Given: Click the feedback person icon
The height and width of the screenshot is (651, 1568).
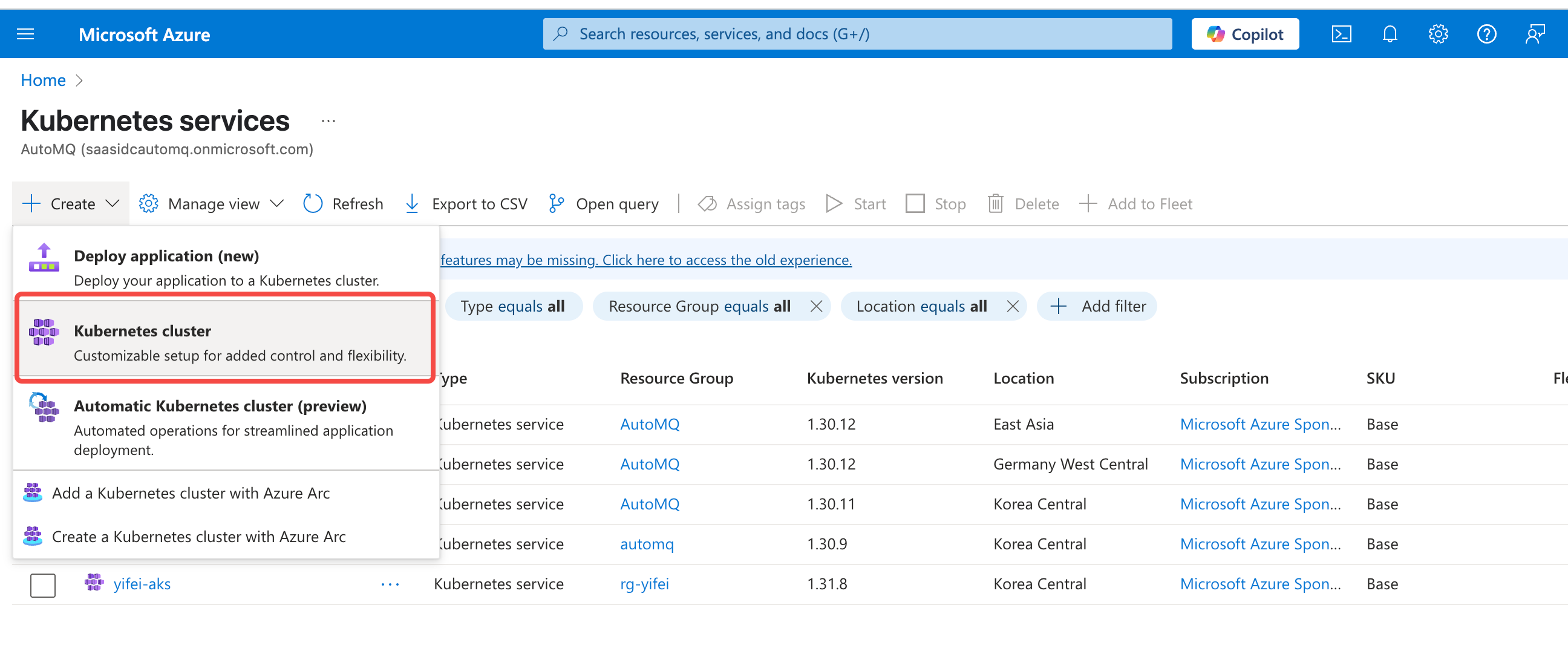Looking at the screenshot, I should pyautogui.click(x=1535, y=34).
